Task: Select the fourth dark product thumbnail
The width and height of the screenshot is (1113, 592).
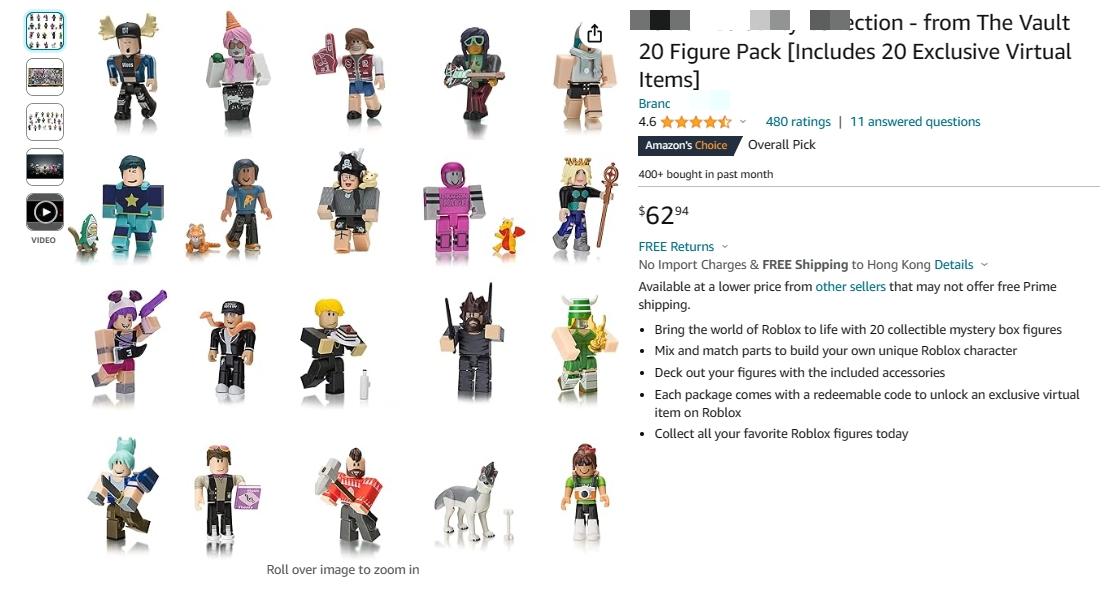Action: [x=45, y=167]
